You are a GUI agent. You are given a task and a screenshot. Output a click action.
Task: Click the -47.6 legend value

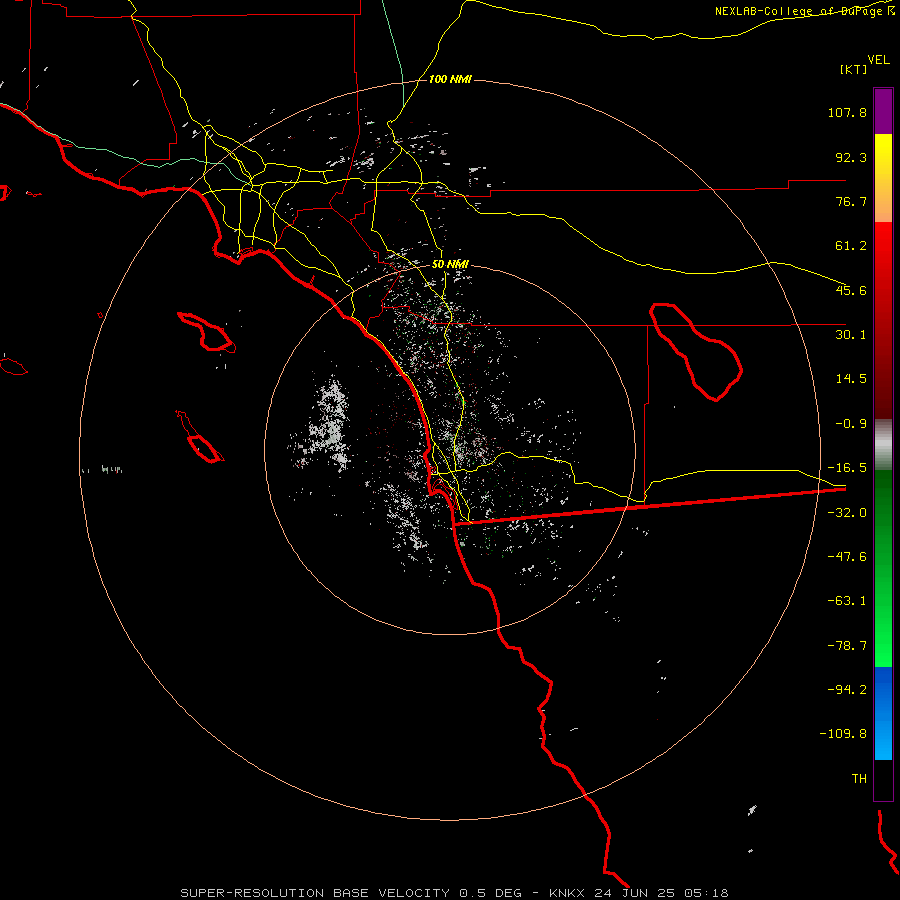click(x=847, y=557)
